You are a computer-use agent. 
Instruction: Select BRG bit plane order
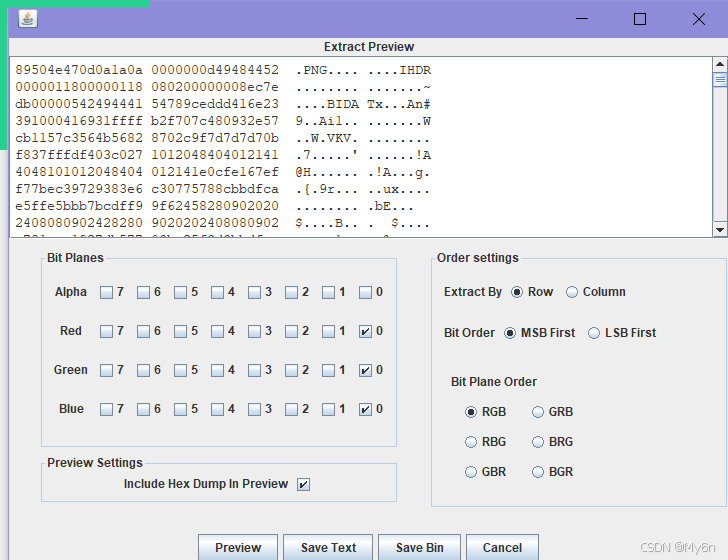(x=538, y=442)
